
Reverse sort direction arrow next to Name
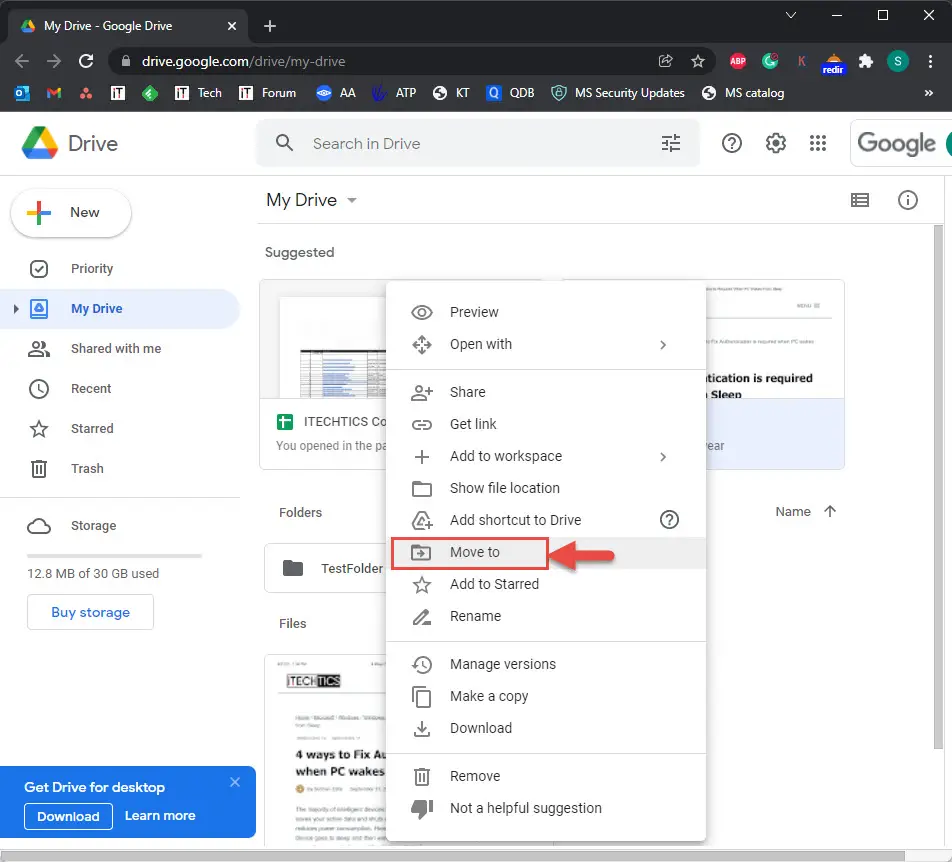tap(830, 511)
